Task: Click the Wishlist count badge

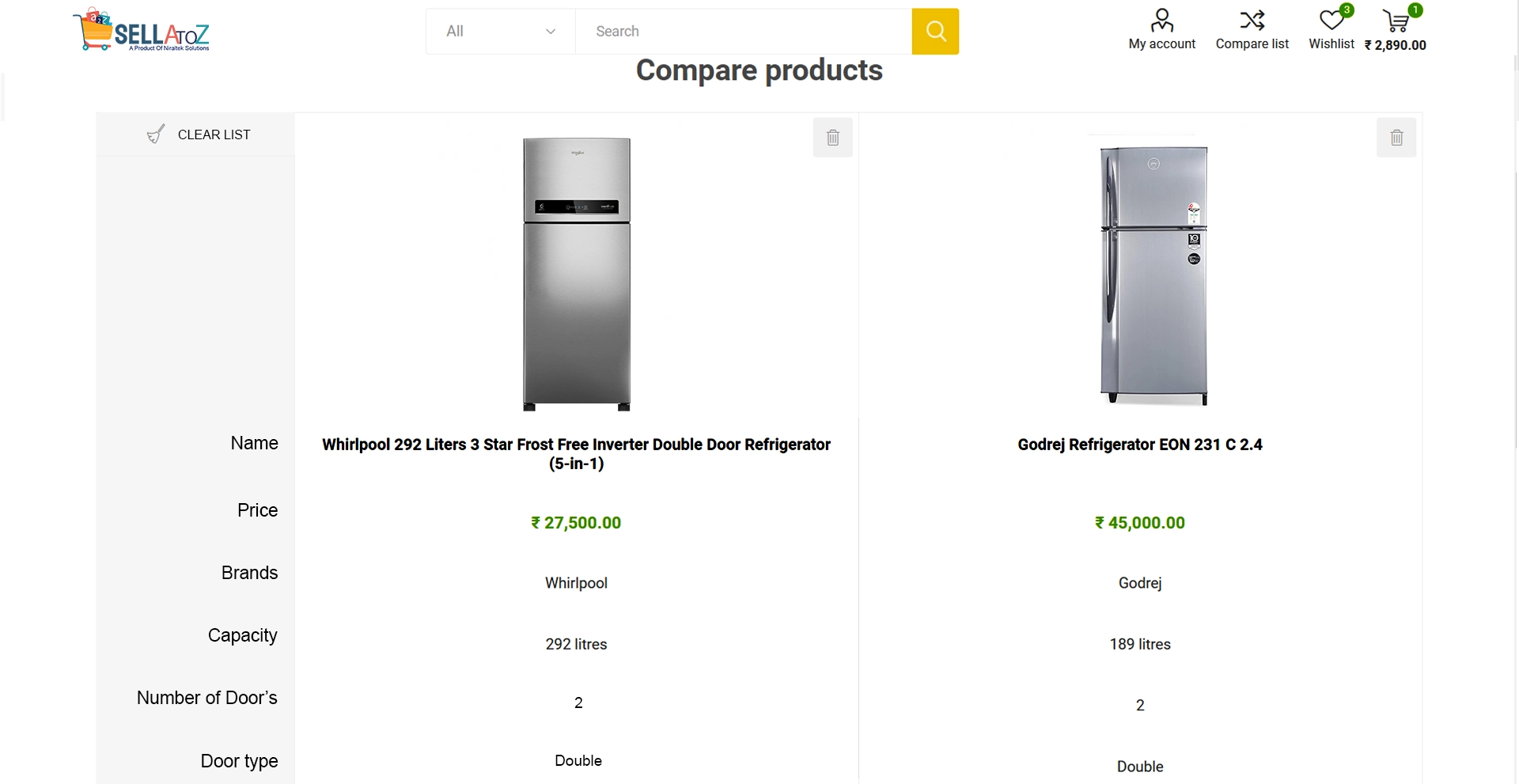Action: pyautogui.click(x=1347, y=10)
